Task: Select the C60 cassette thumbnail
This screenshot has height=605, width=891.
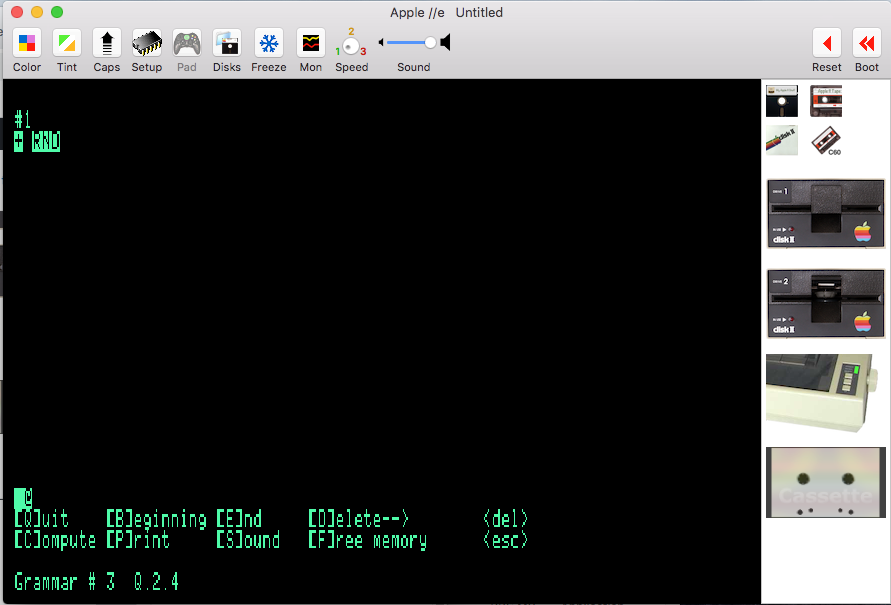Action: (x=826, y=140)
